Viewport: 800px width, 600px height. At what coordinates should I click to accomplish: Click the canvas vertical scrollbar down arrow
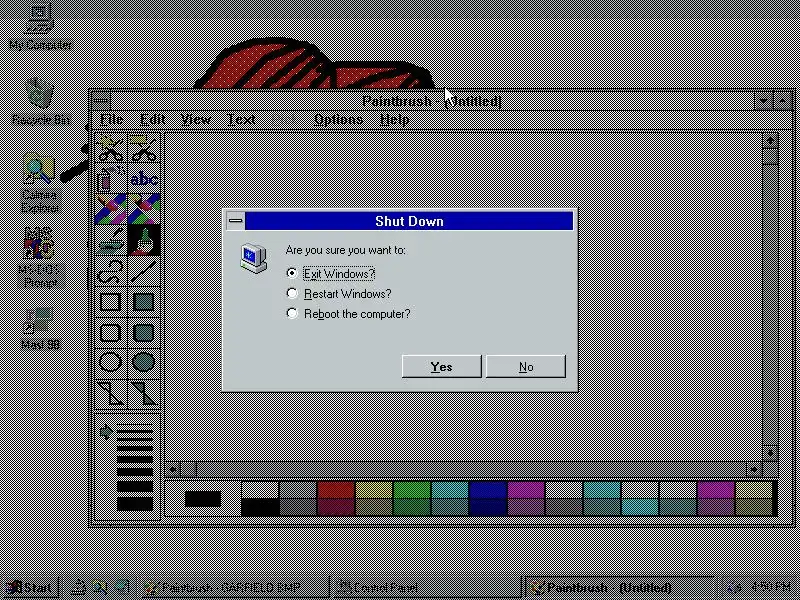[770, 453]
